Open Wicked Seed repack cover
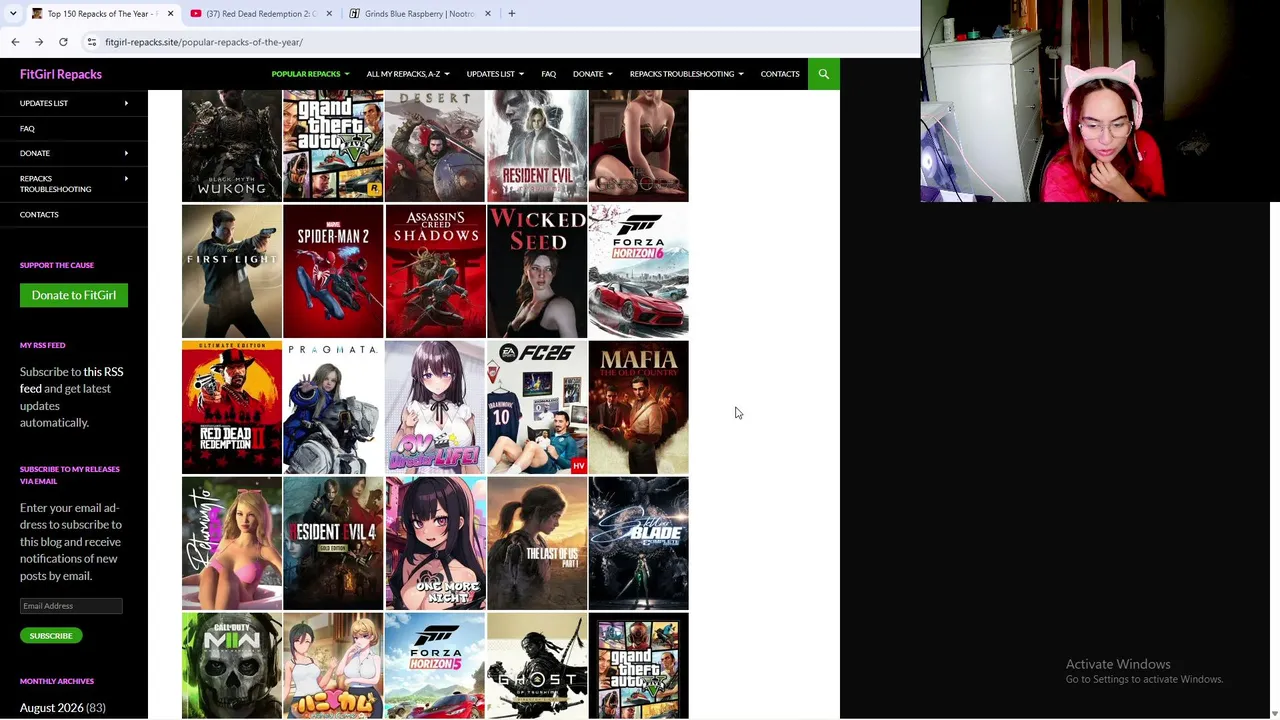 (x=537, y=272)
